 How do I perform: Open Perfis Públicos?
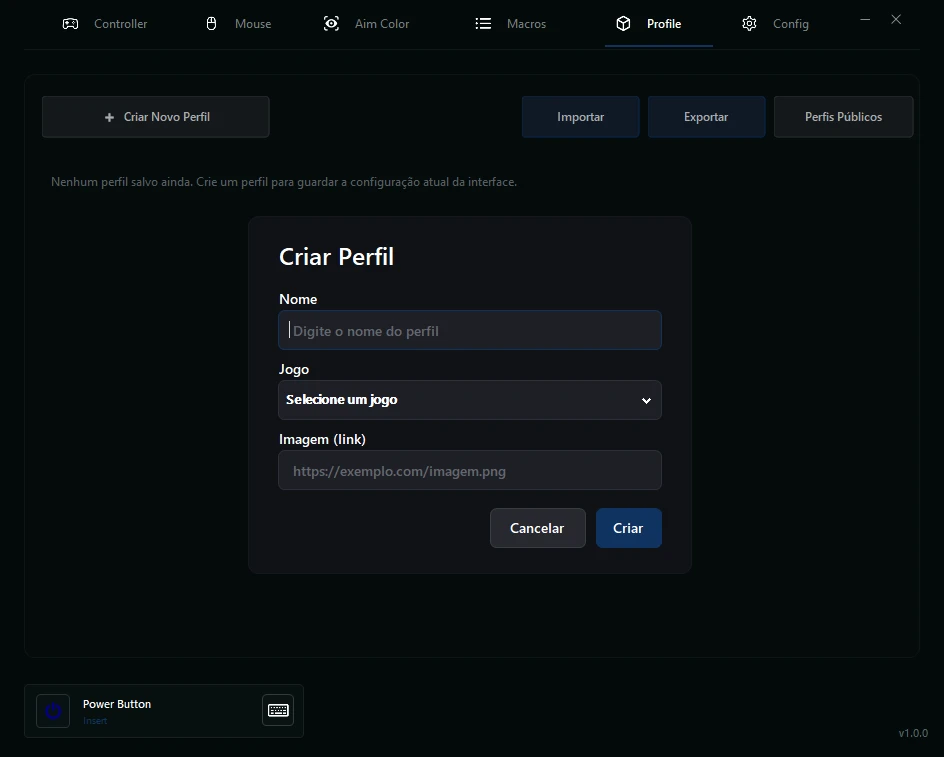[843, 117]
